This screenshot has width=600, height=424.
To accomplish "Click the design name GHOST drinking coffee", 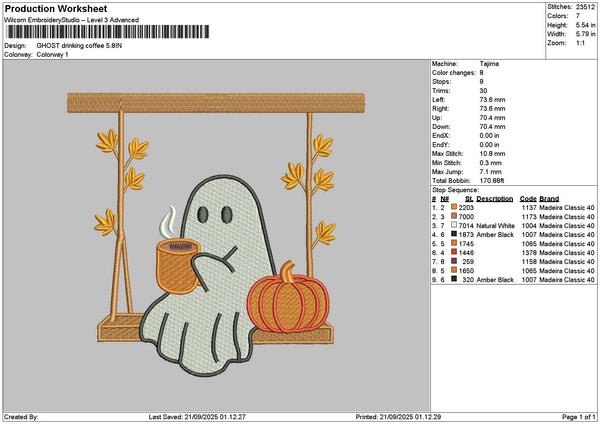I will tap(83, 45).
